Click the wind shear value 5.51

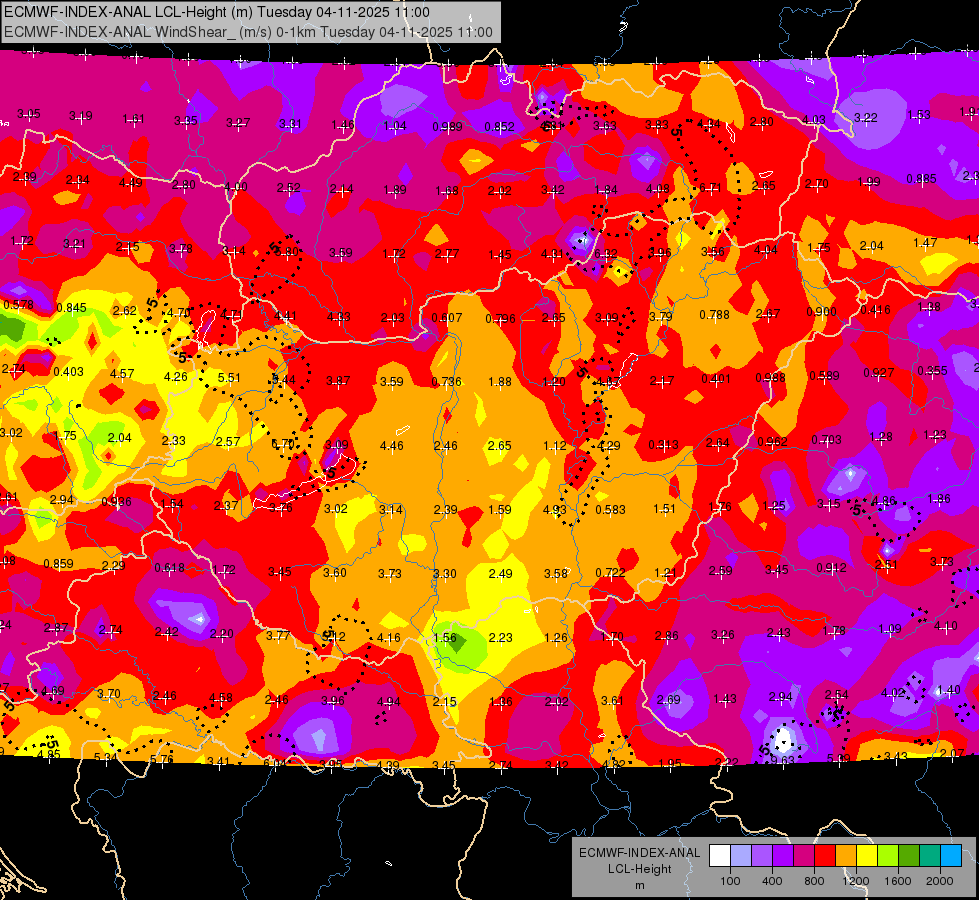point(229,378)
